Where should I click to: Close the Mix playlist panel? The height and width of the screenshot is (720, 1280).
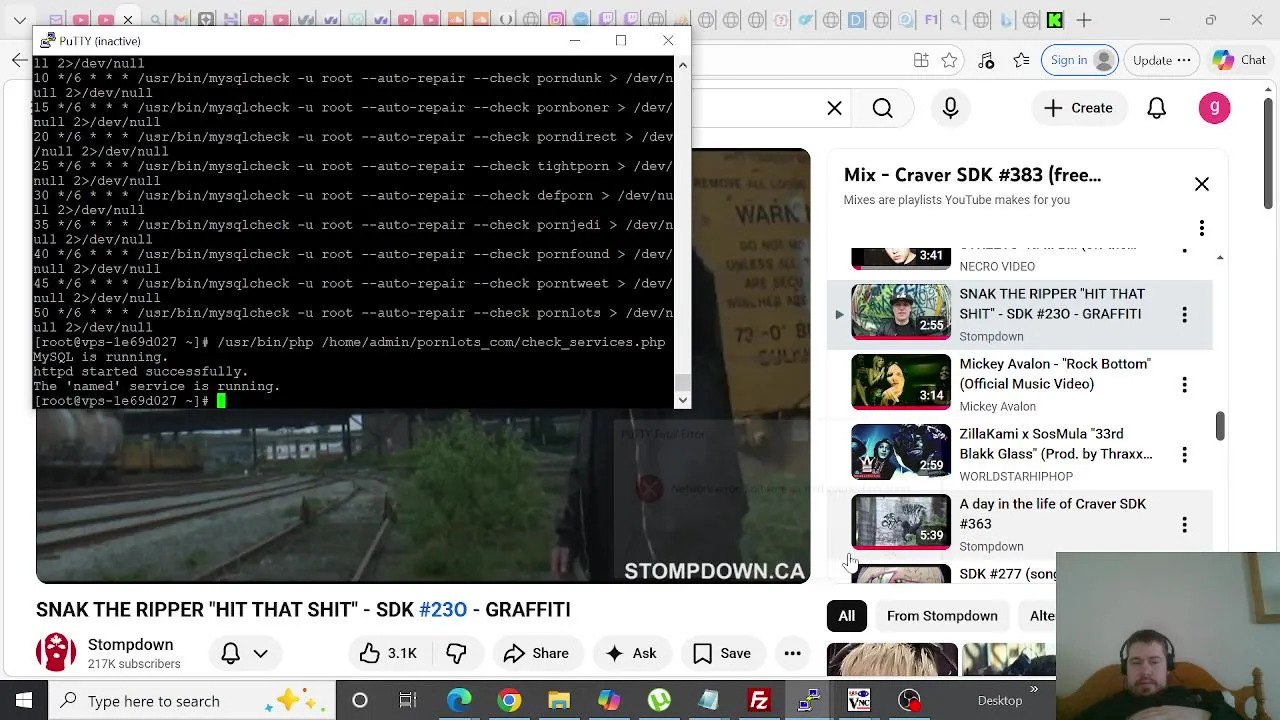click(x=1201, y=184)
